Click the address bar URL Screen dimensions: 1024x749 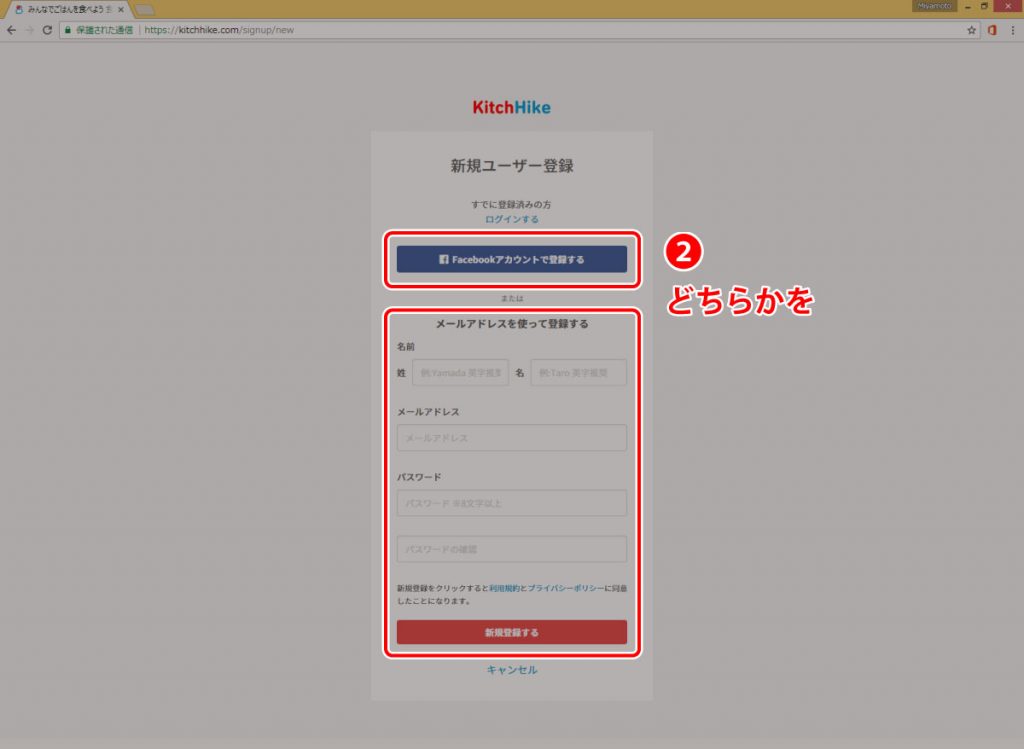[219, 30]
